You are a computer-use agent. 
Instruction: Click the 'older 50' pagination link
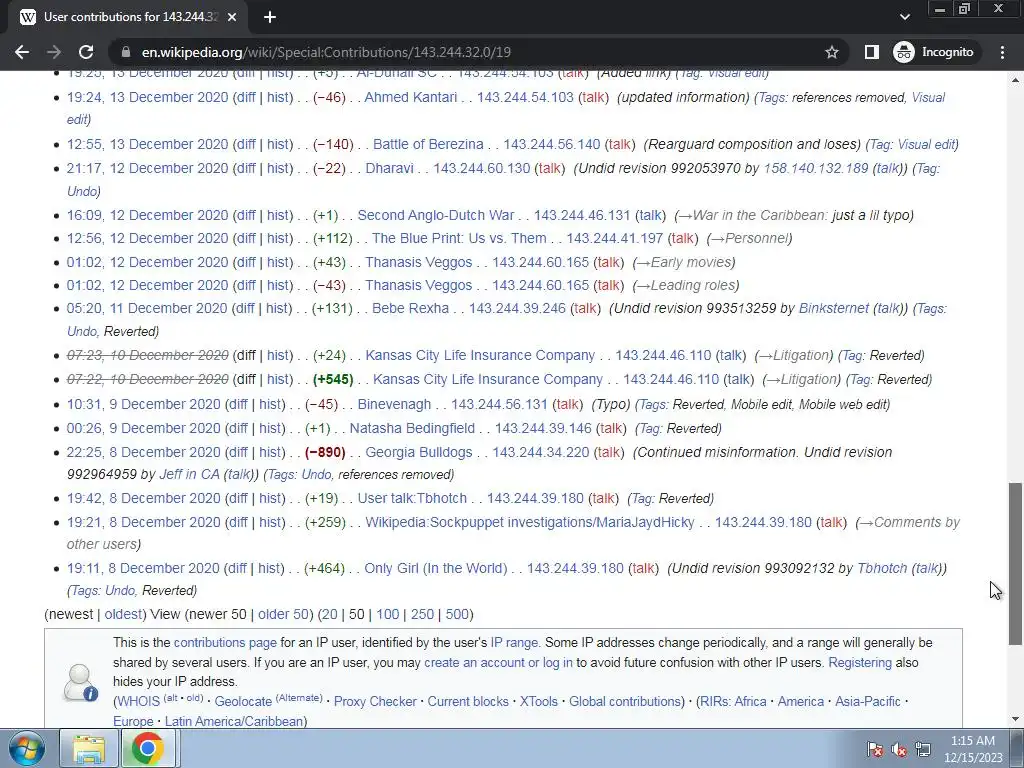283,615
